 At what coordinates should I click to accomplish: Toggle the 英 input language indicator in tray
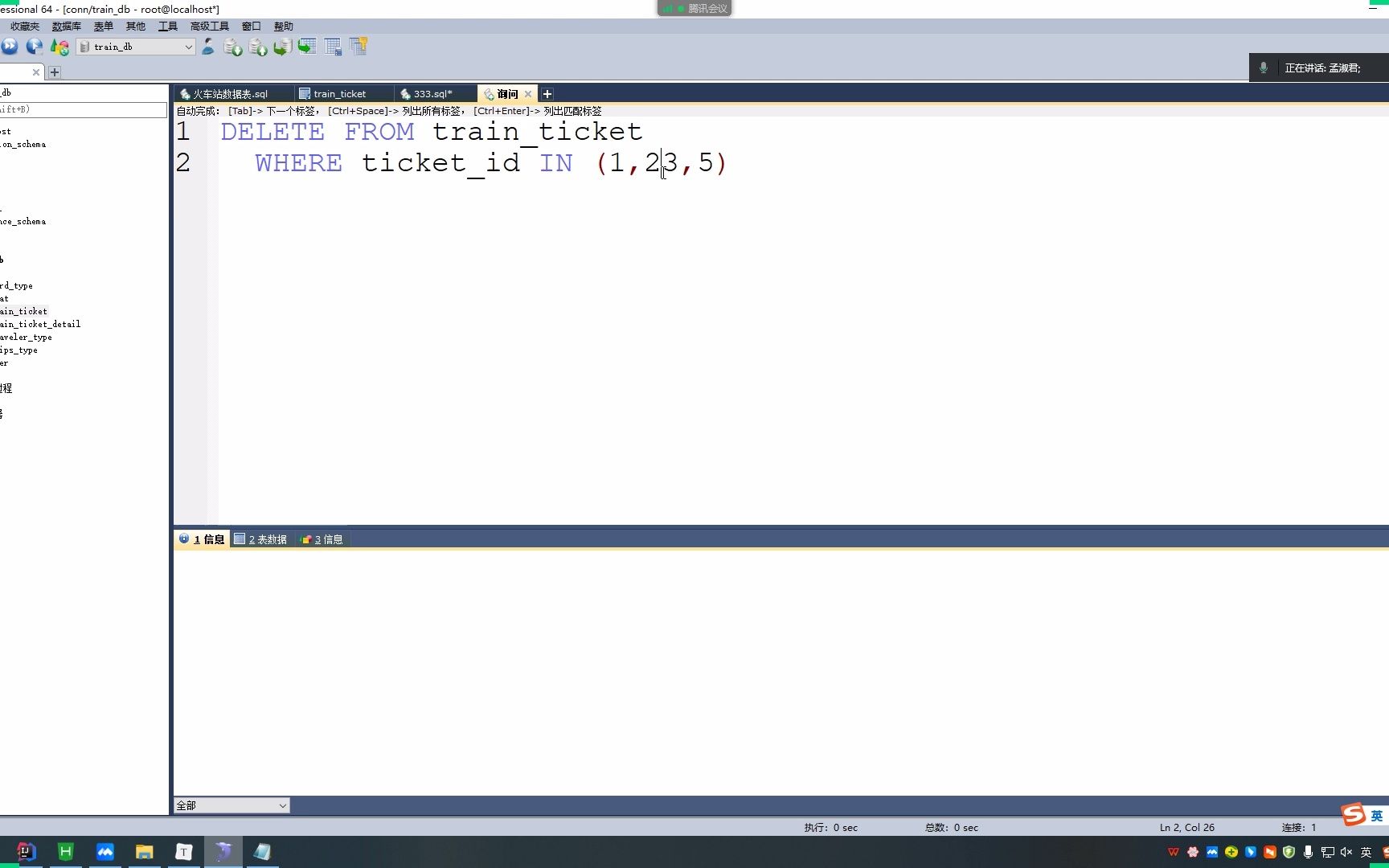(x=1366, y=852)
